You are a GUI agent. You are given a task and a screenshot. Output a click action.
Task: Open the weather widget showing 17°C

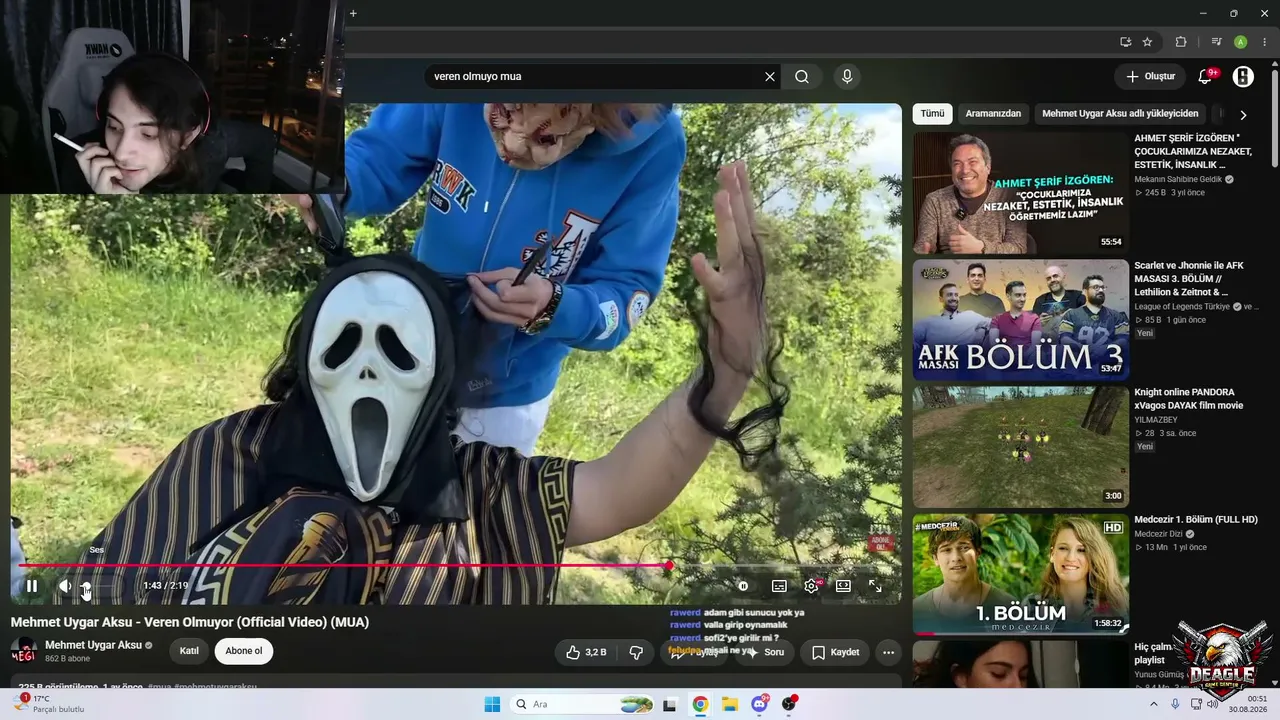point(47,704)
